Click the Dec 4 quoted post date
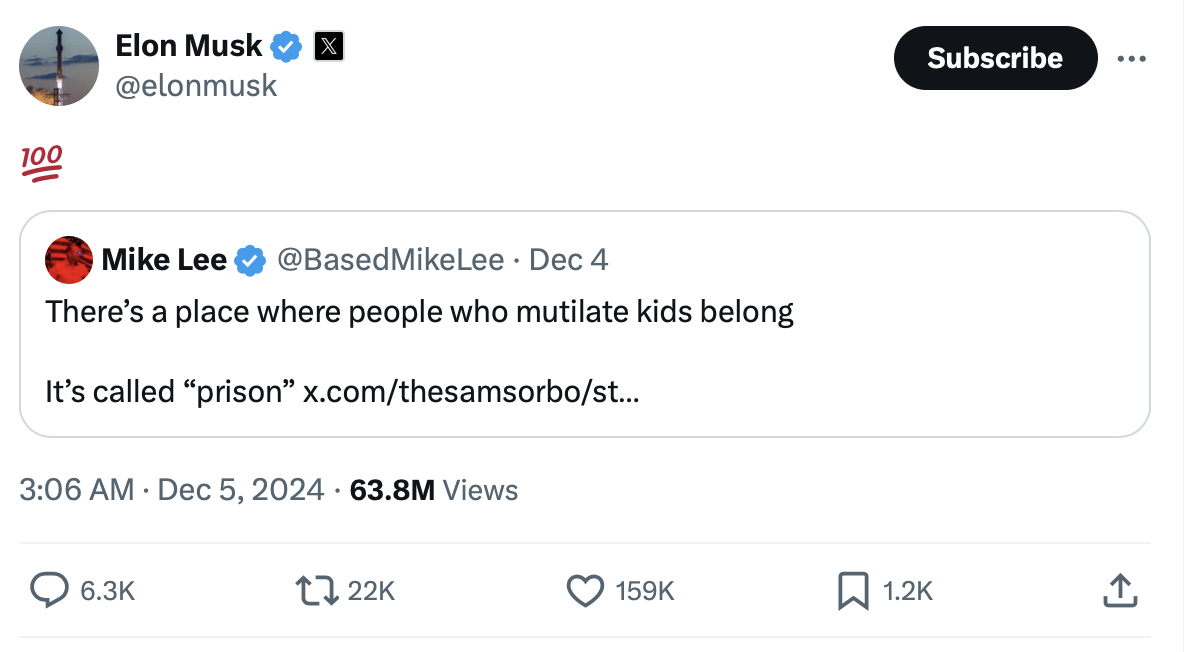 click(568, 260)
